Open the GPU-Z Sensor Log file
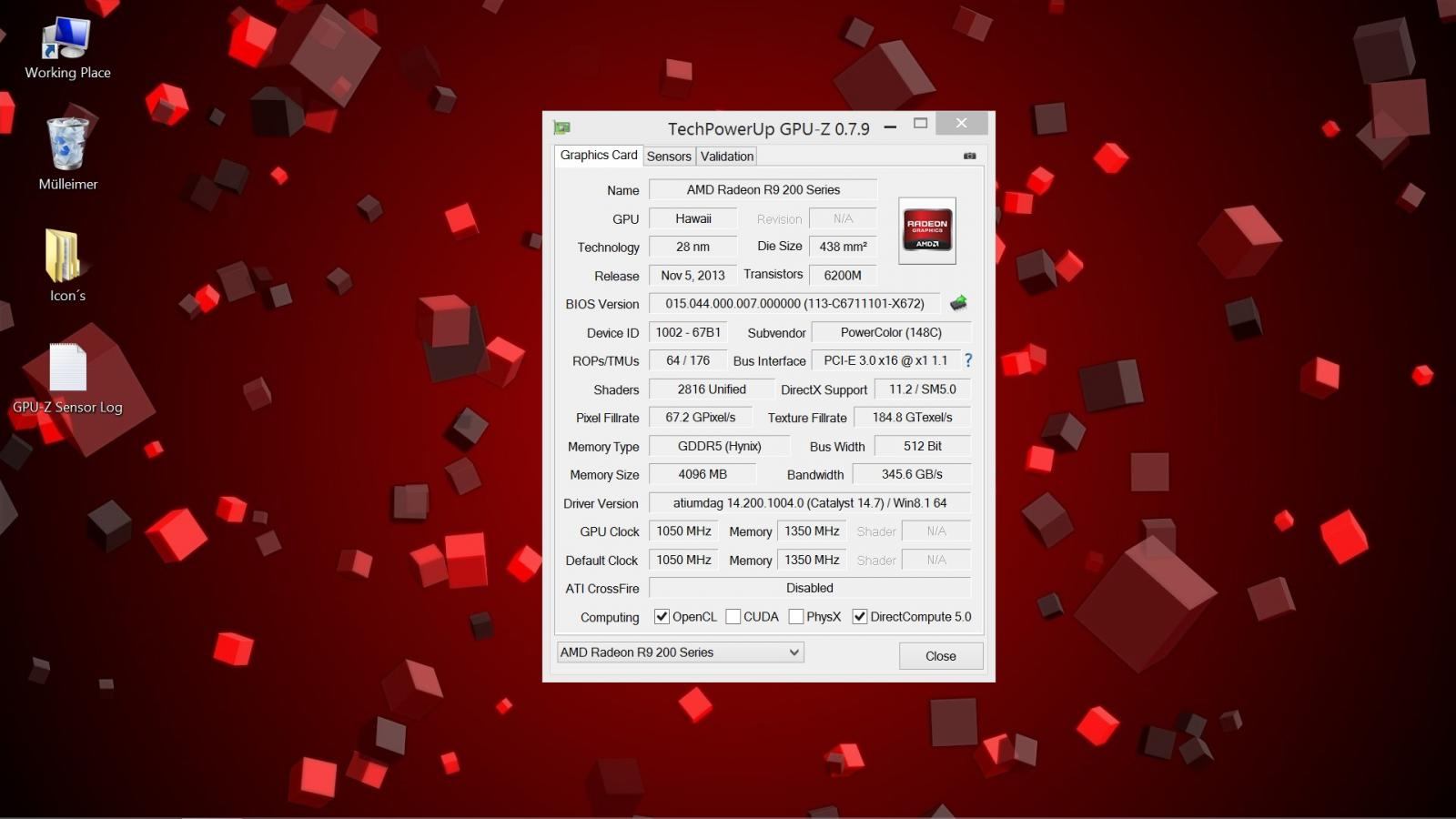This screenshot has height=819, width=1456. [x=67, y=379]
